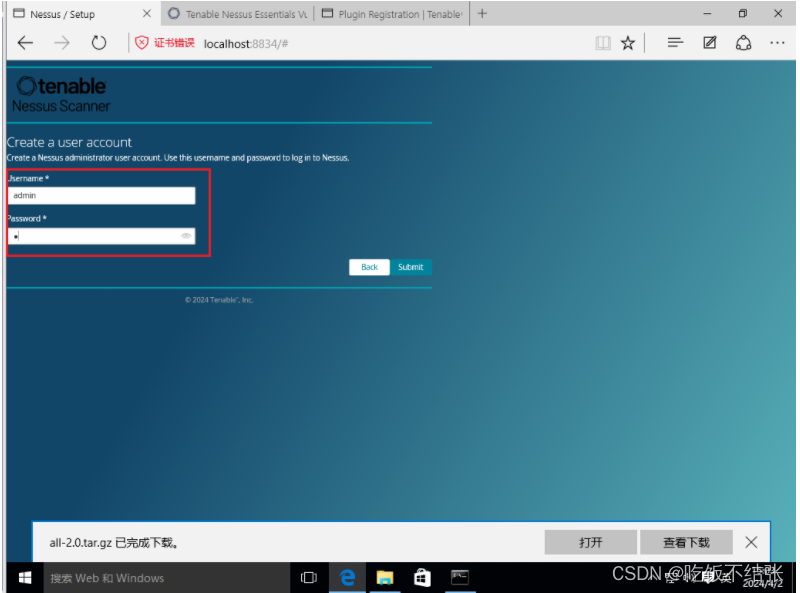Open the command prompt taskbar icon
The width and height of the screenshot is (800, 593).
pyautogui.click(x=460, y=578)
